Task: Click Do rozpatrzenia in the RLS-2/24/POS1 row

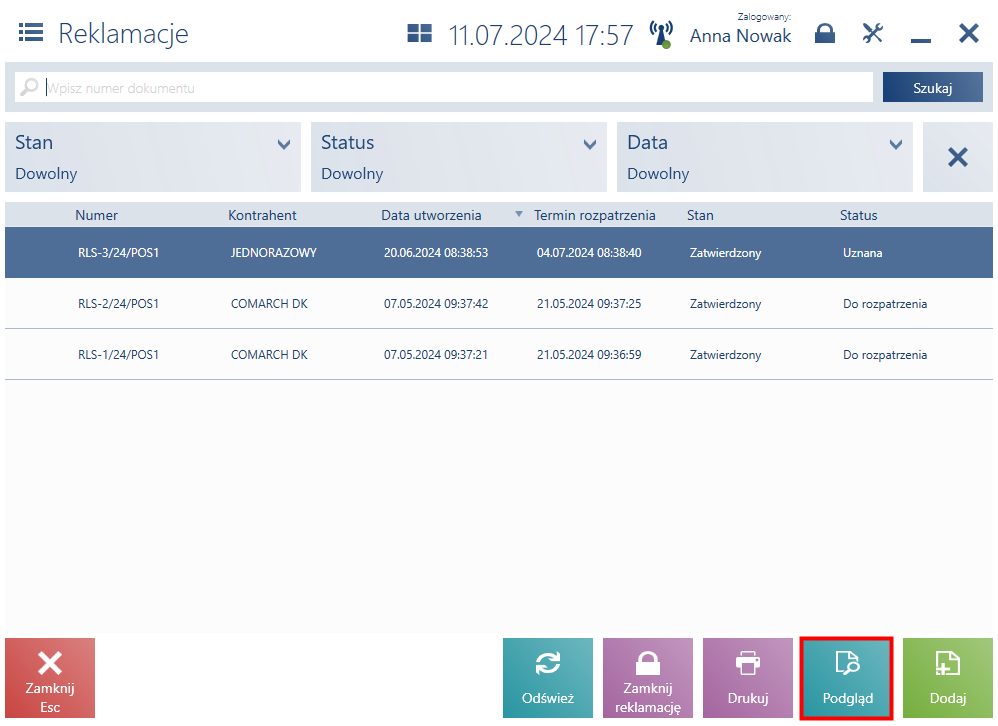Action: [x=885, y=304]
